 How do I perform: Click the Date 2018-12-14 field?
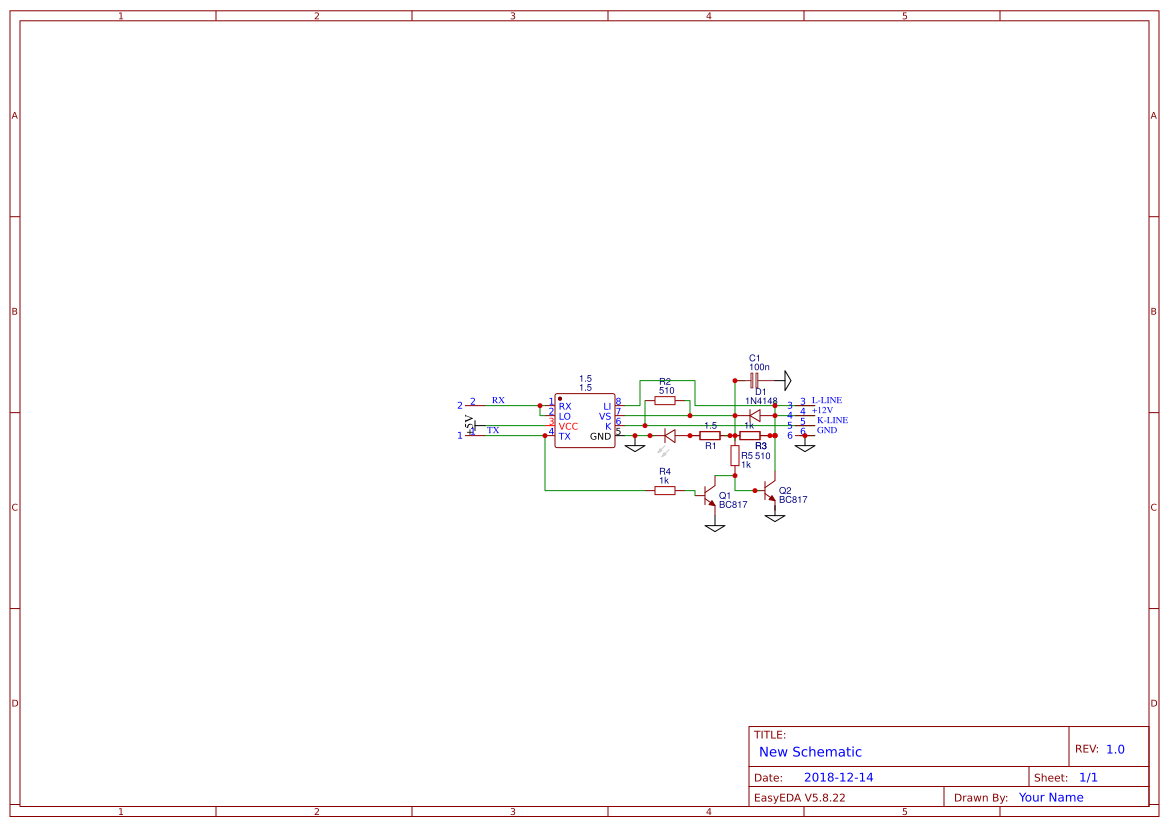coord(838,777)
